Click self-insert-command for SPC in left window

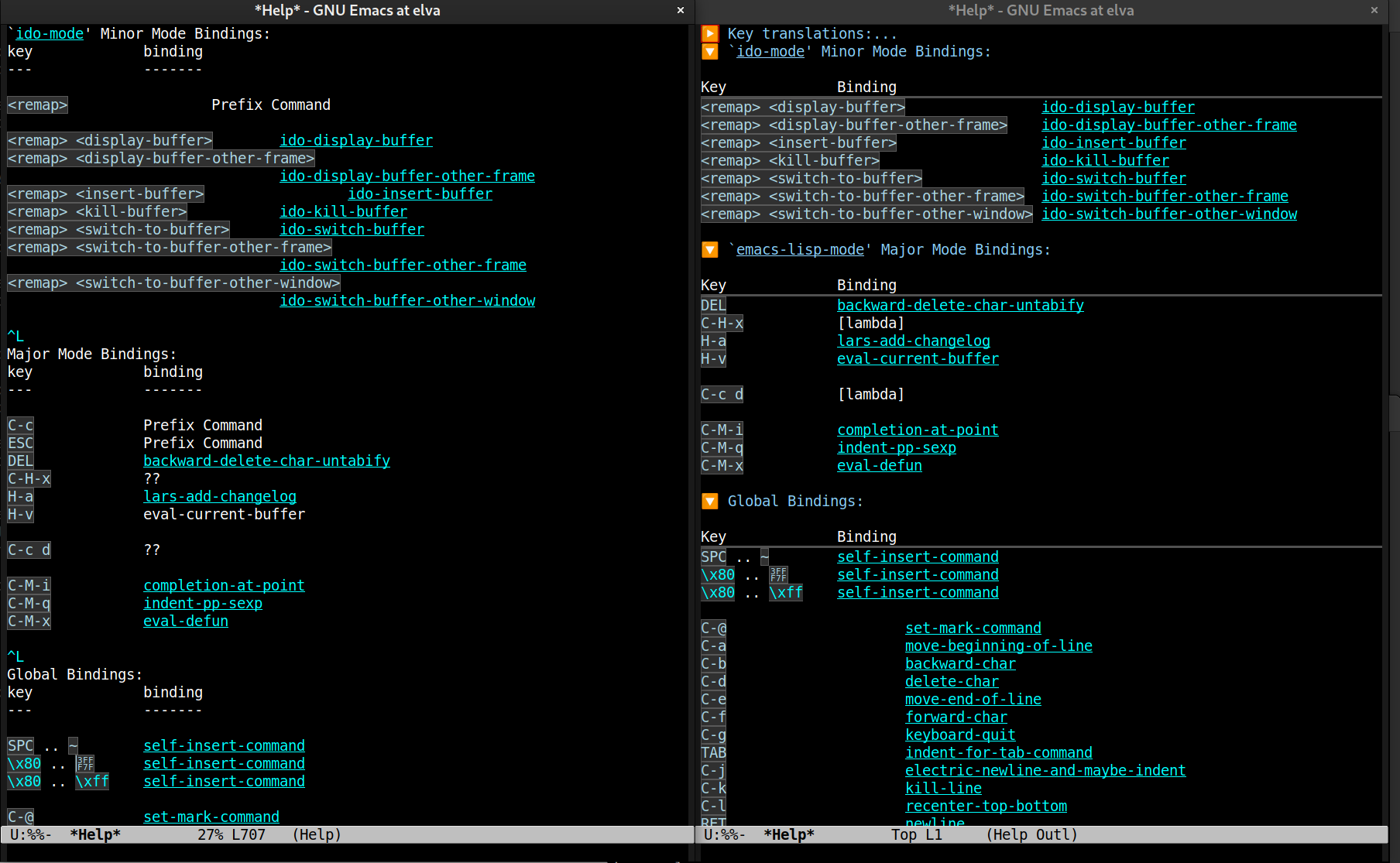point(224,745)
